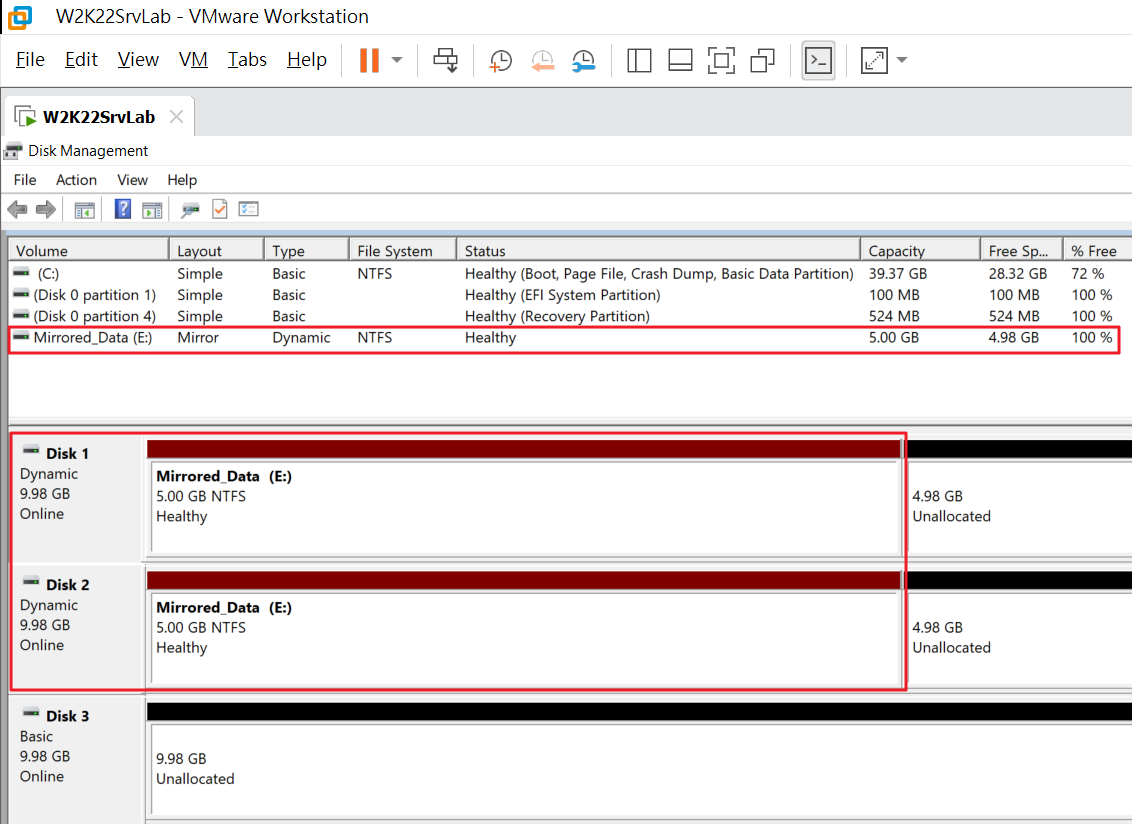Viewport: 1132px width, 824px height.
Task: Click the Disk Management window title icon
Action: (13, 151)
